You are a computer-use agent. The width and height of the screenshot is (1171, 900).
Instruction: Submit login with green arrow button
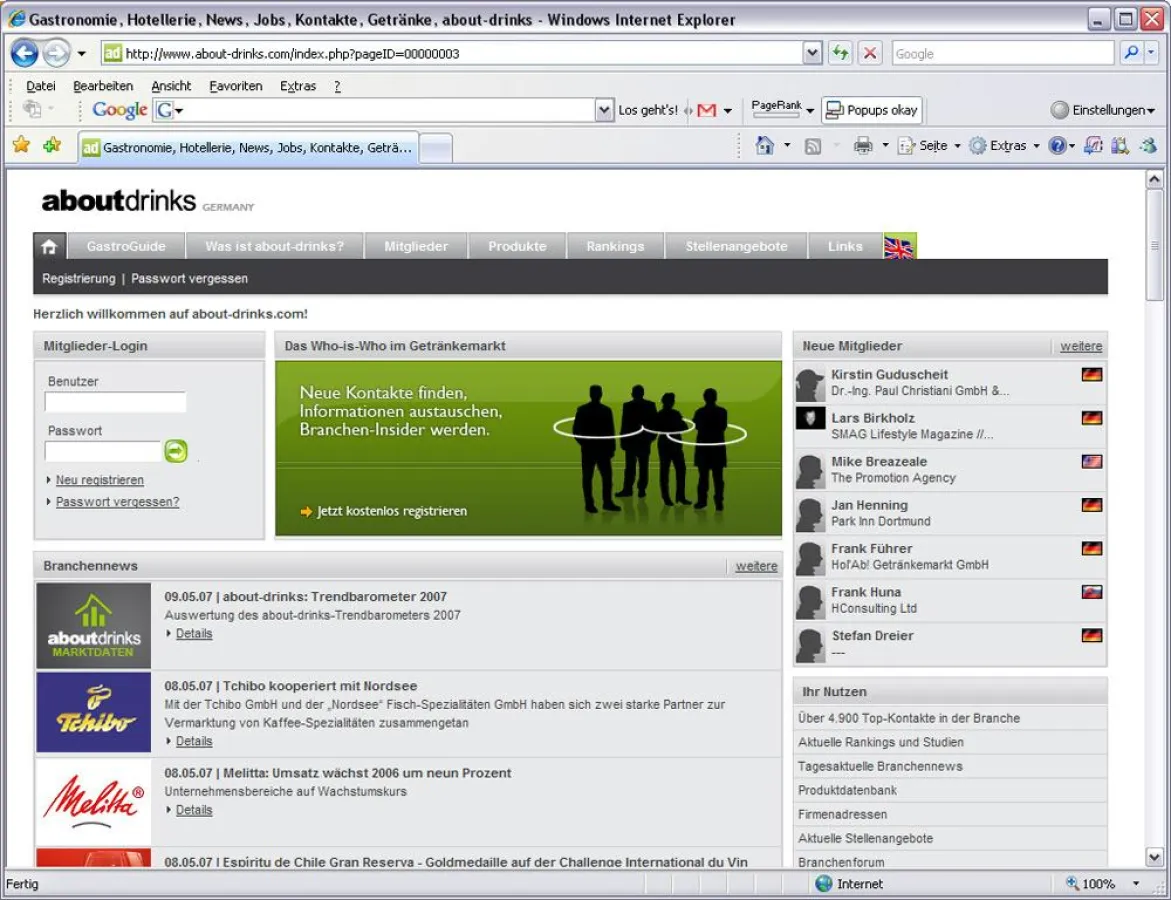(x=176, y=451)
